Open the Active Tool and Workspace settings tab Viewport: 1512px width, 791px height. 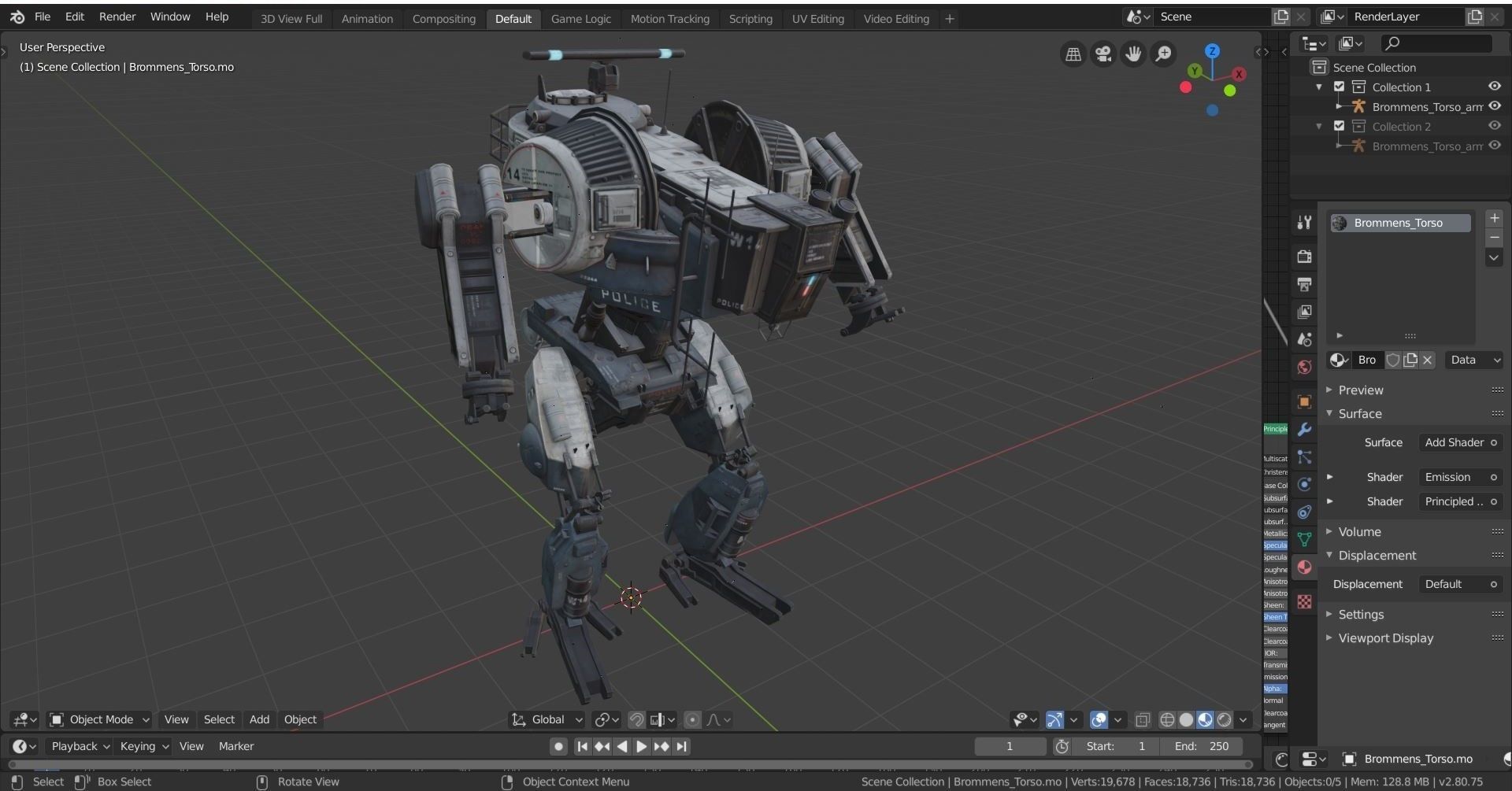pos(1304,223)
